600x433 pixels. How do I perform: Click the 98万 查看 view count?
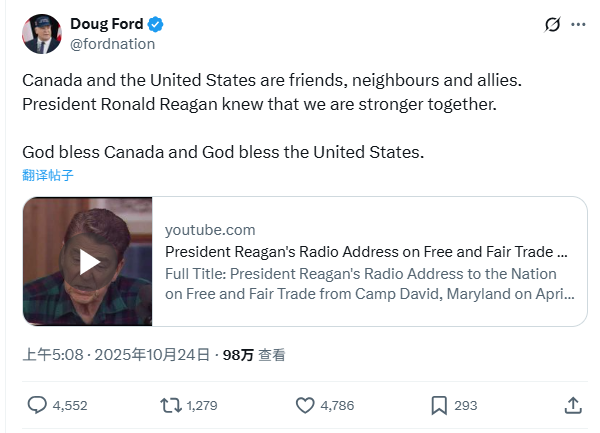pyautogui.click(x=253, y=354)
